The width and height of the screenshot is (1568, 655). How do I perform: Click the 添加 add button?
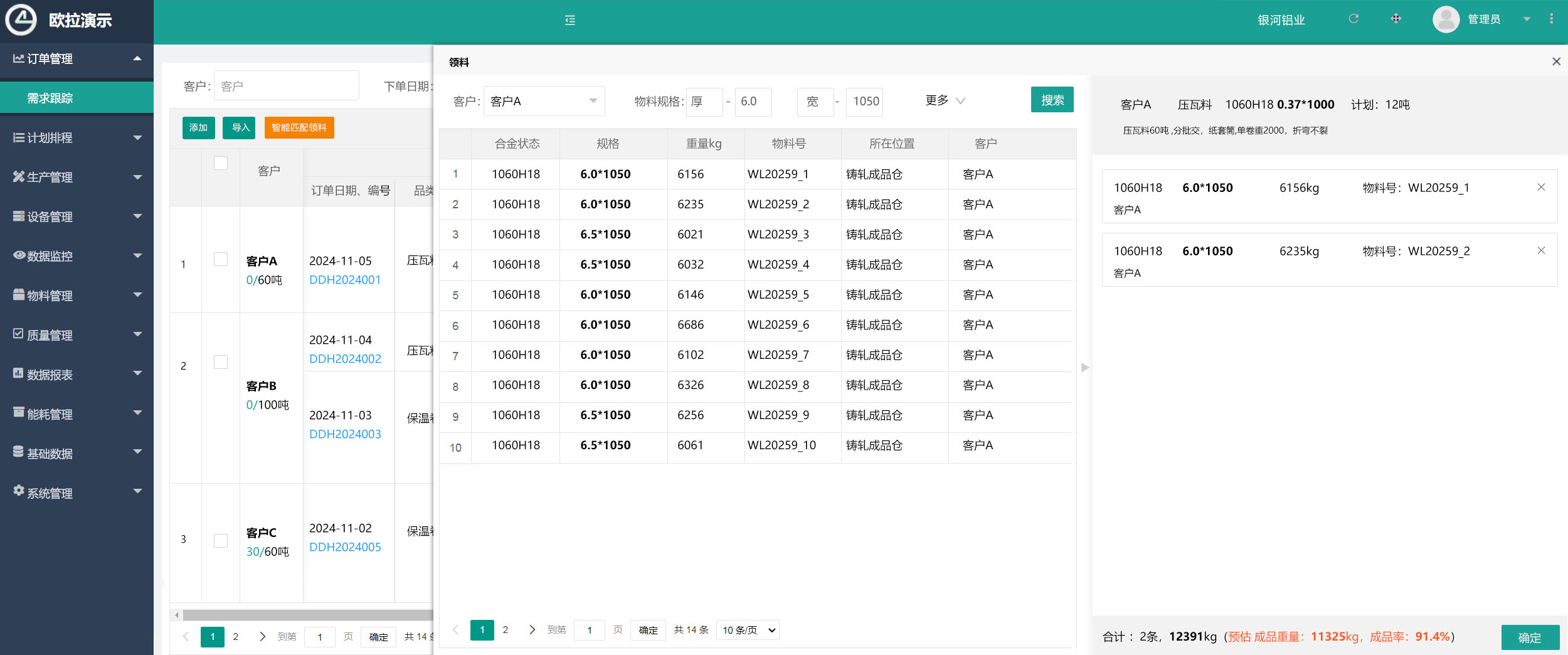tap(199, 127)
